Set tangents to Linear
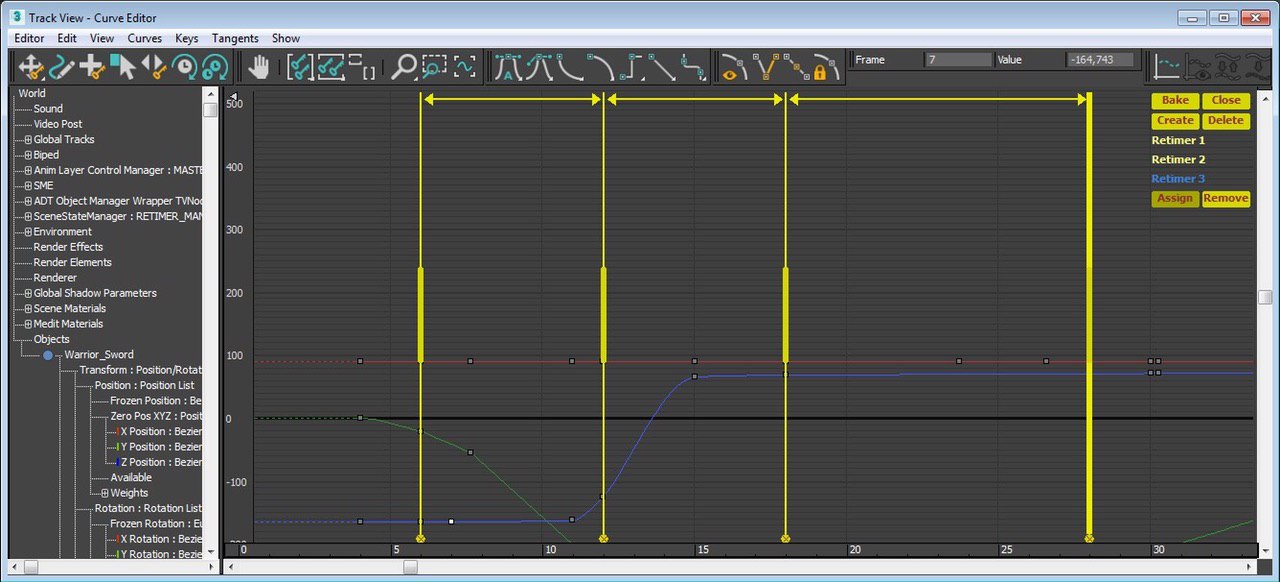 [662, 67]
